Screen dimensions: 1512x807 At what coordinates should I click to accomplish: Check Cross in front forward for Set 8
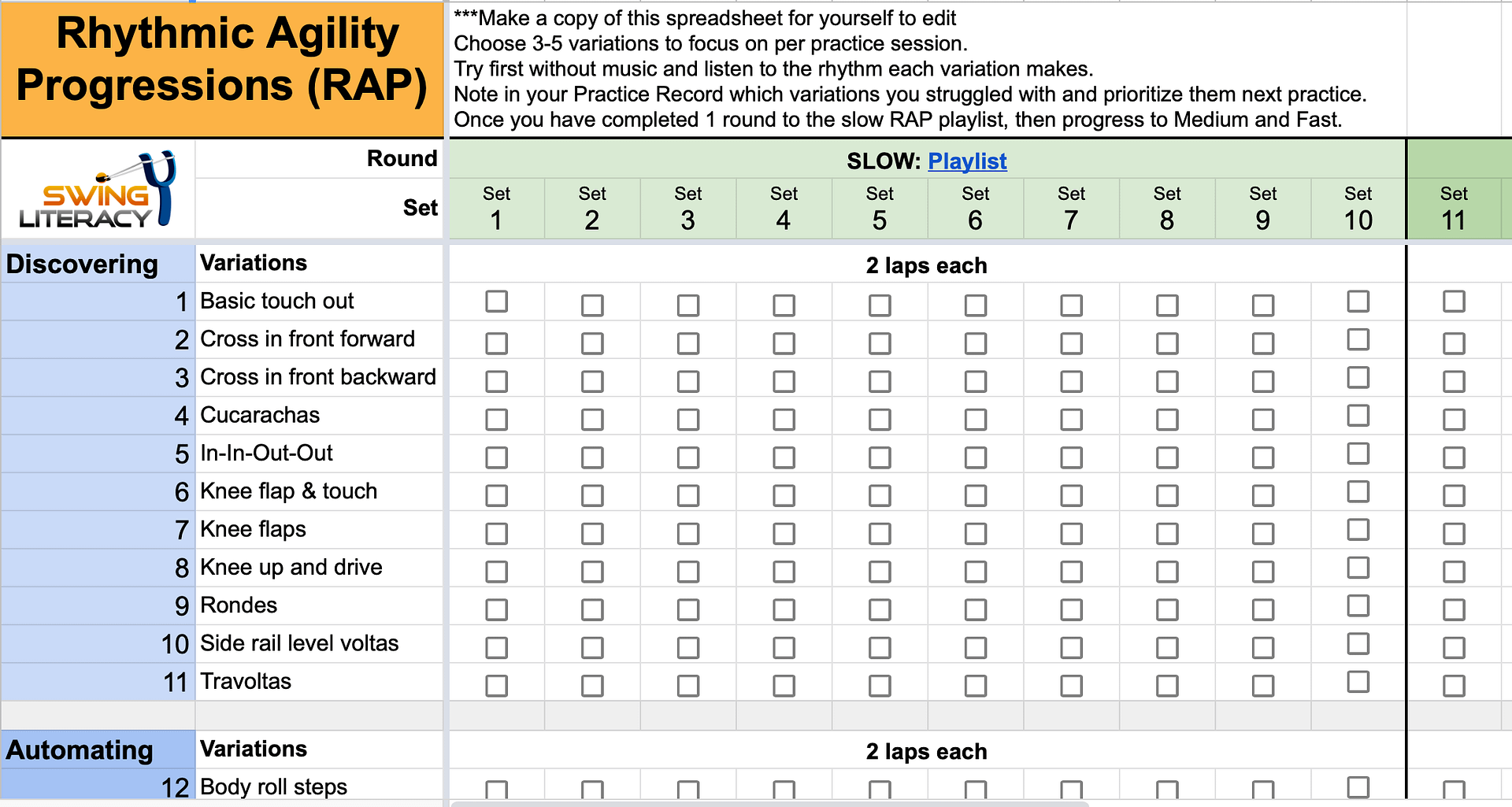[1167, 342]
